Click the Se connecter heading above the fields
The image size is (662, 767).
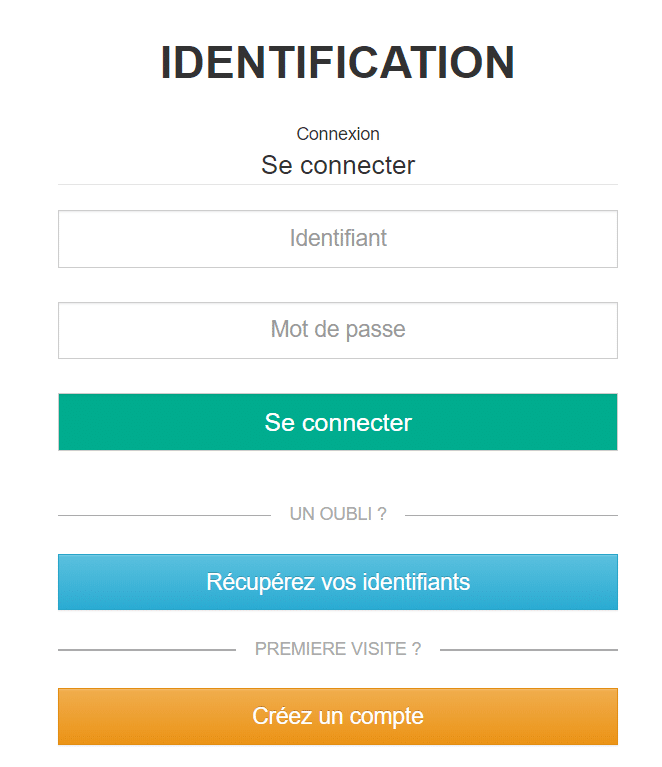pos(338,165)
